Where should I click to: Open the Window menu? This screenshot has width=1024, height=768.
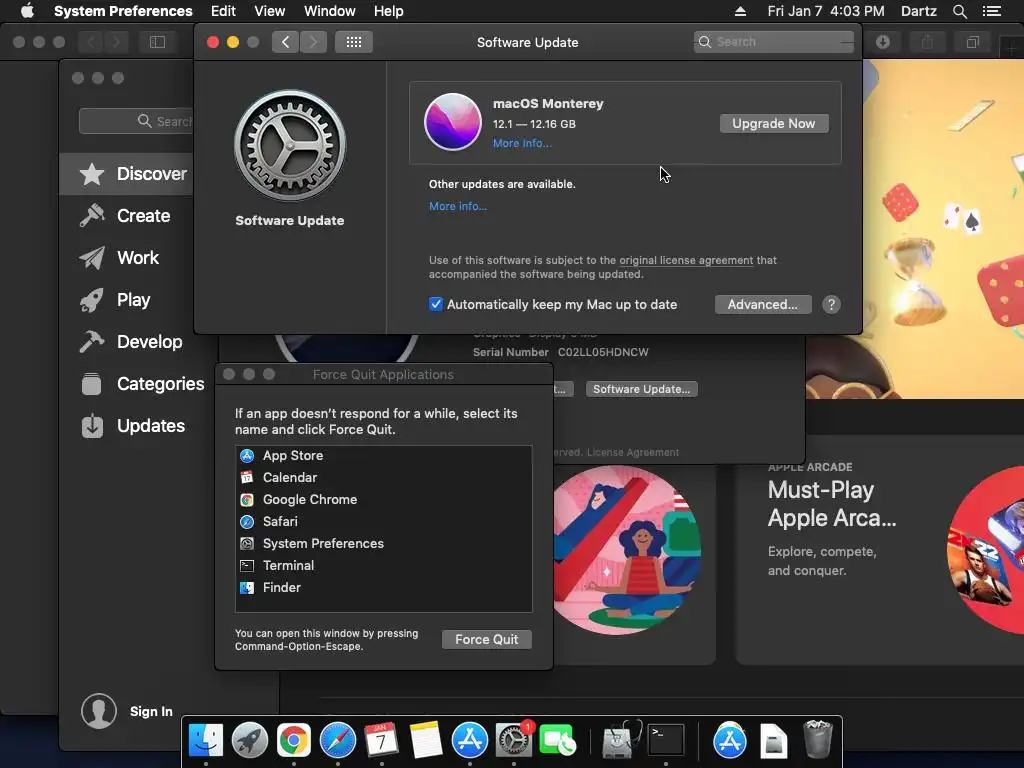click(330, 11)
